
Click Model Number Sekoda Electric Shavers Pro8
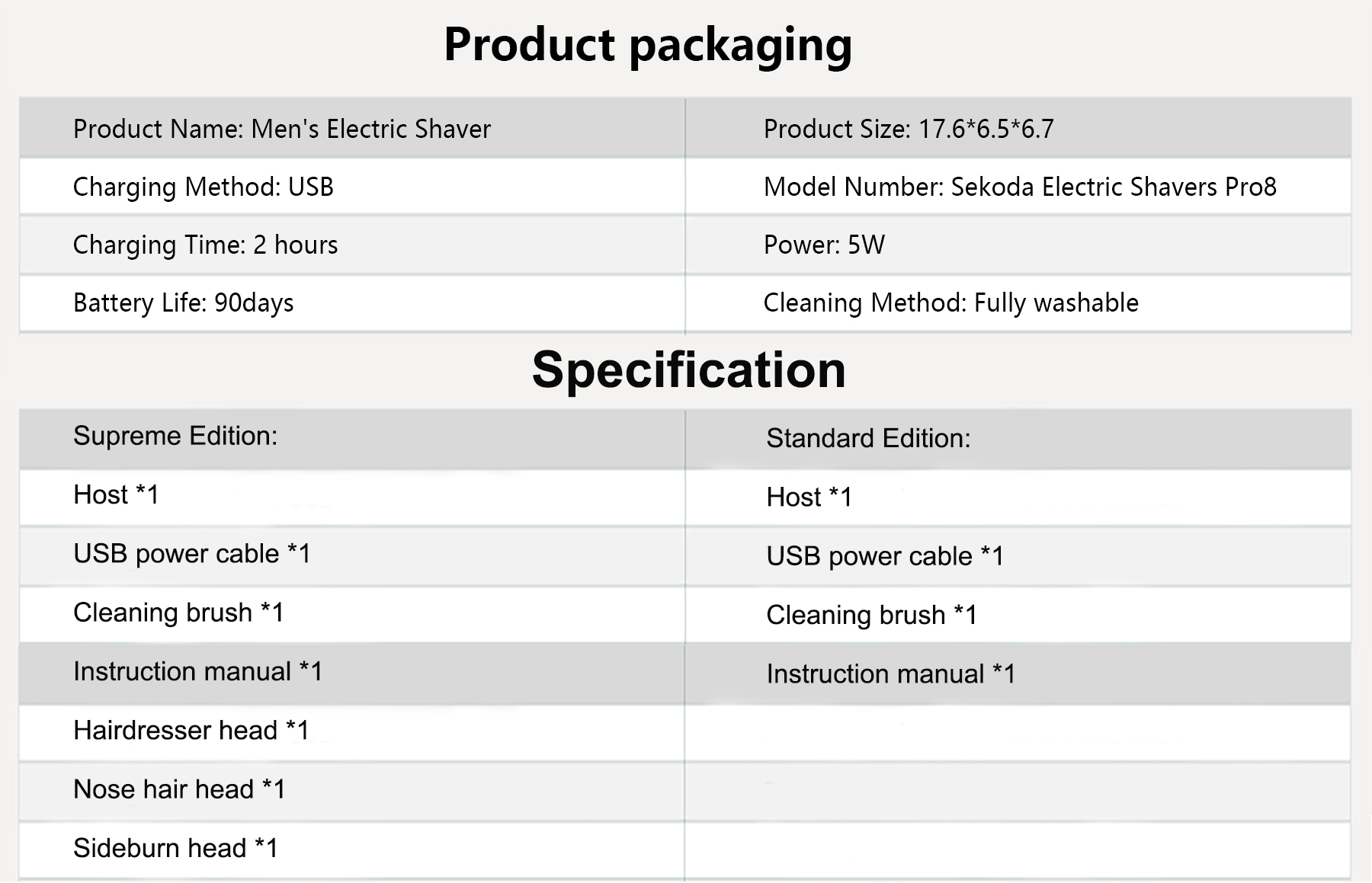[1020, 187]
